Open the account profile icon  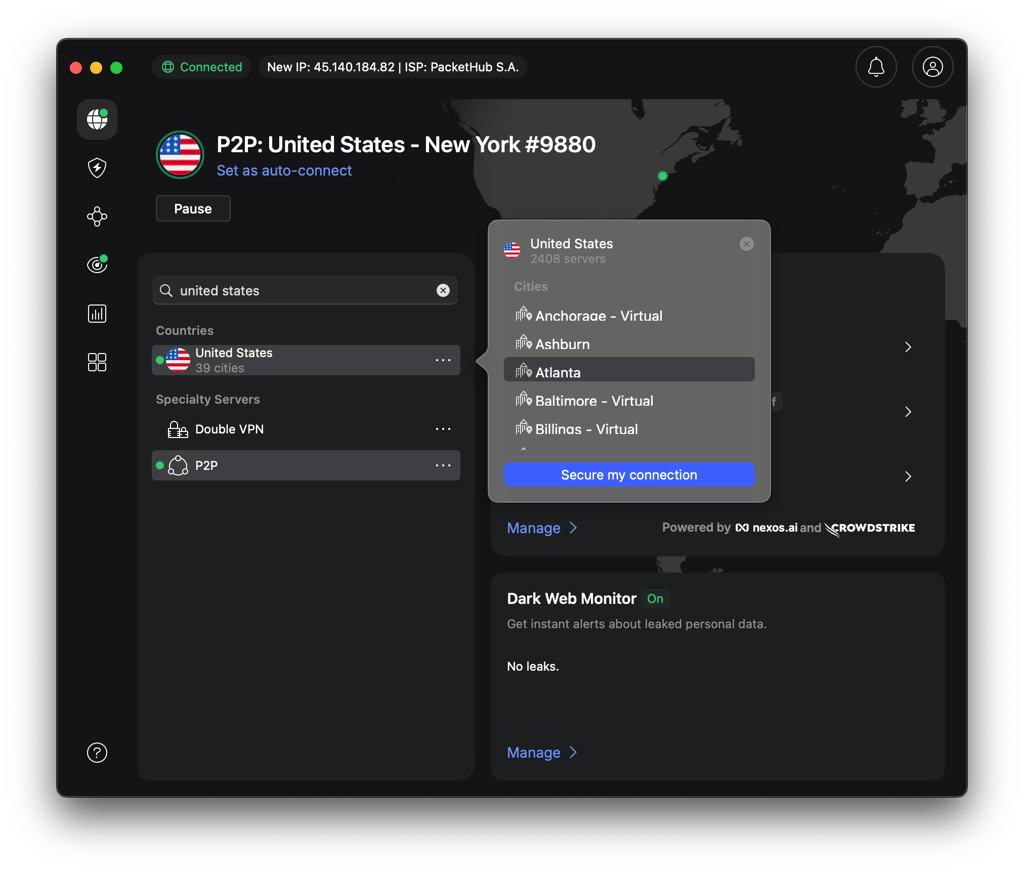[x=932, y=67]
